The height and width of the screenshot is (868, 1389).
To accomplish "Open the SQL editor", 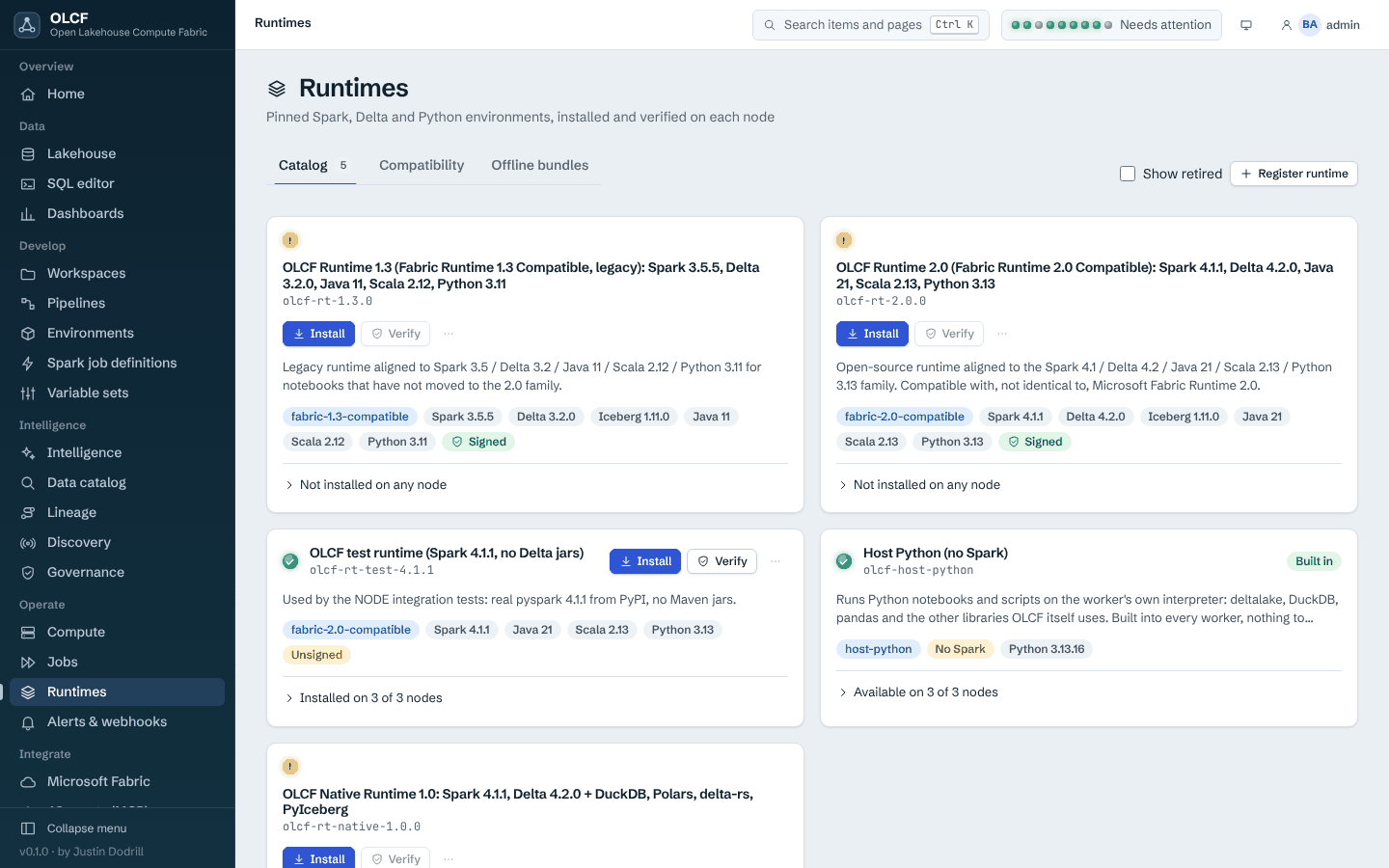I will pos(117,183).
